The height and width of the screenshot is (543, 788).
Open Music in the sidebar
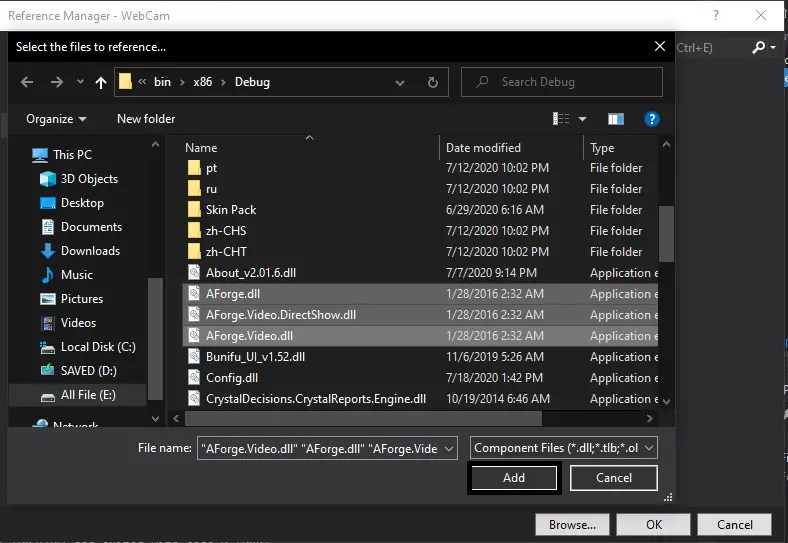click(x=66, y=275)
